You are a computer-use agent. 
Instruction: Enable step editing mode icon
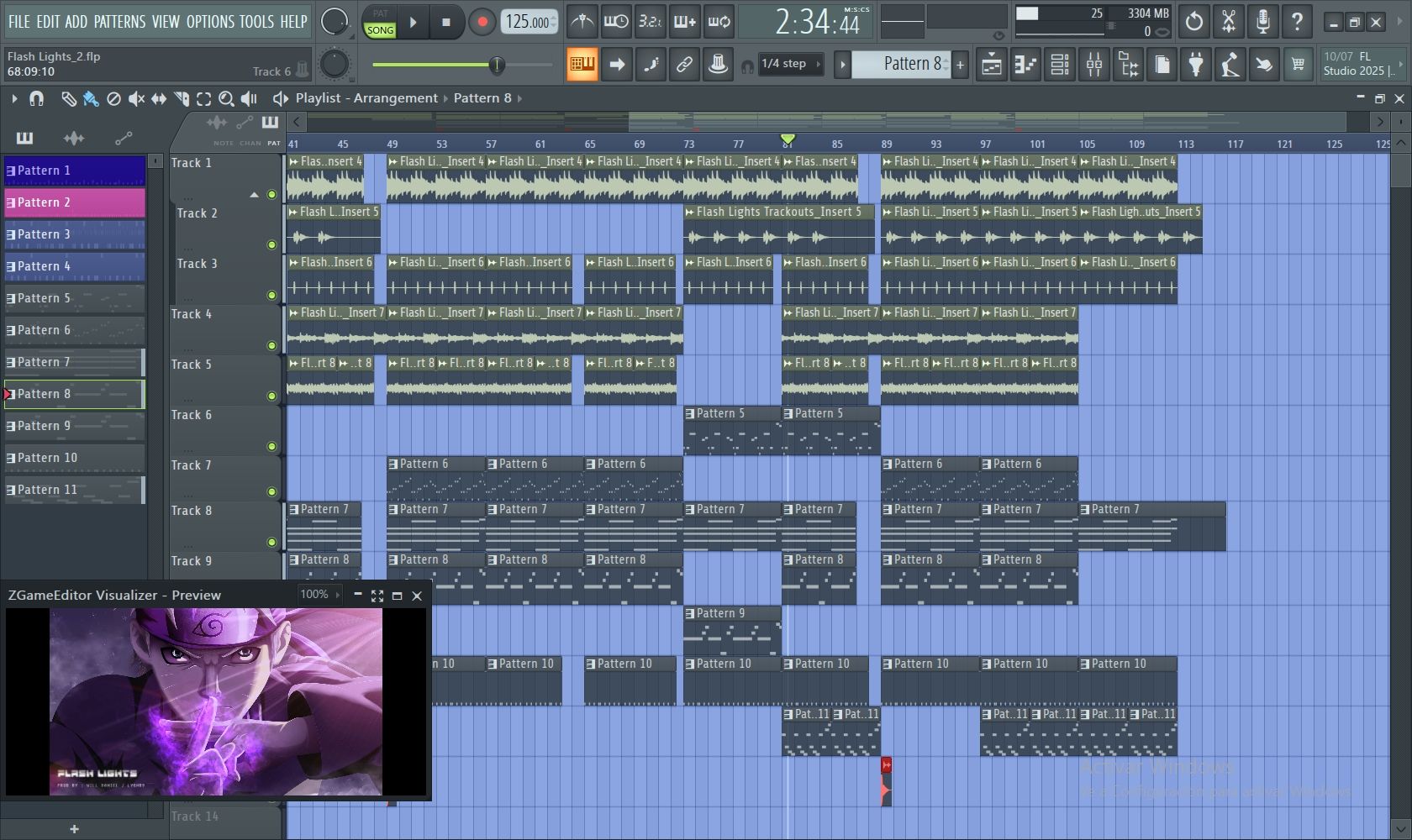[x=651, y=64]
